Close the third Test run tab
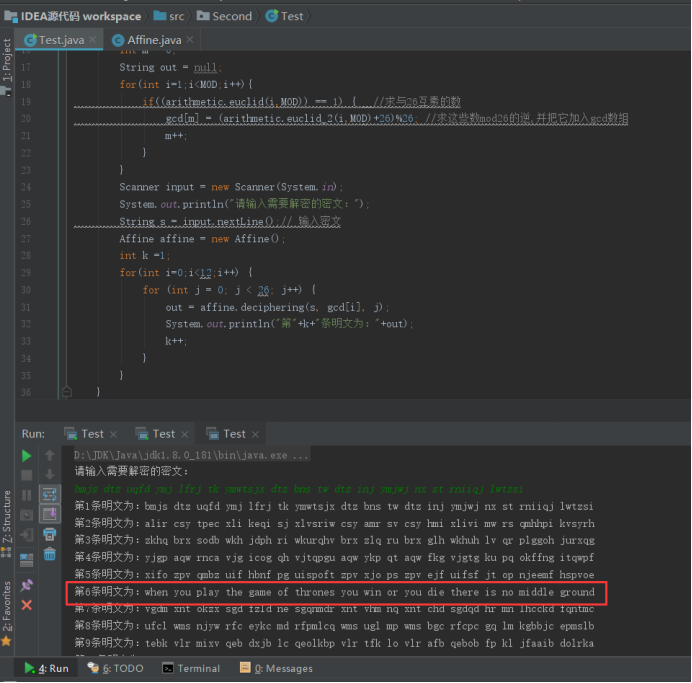The width and height of the screenshot is (692, 683). coord(255,435)
